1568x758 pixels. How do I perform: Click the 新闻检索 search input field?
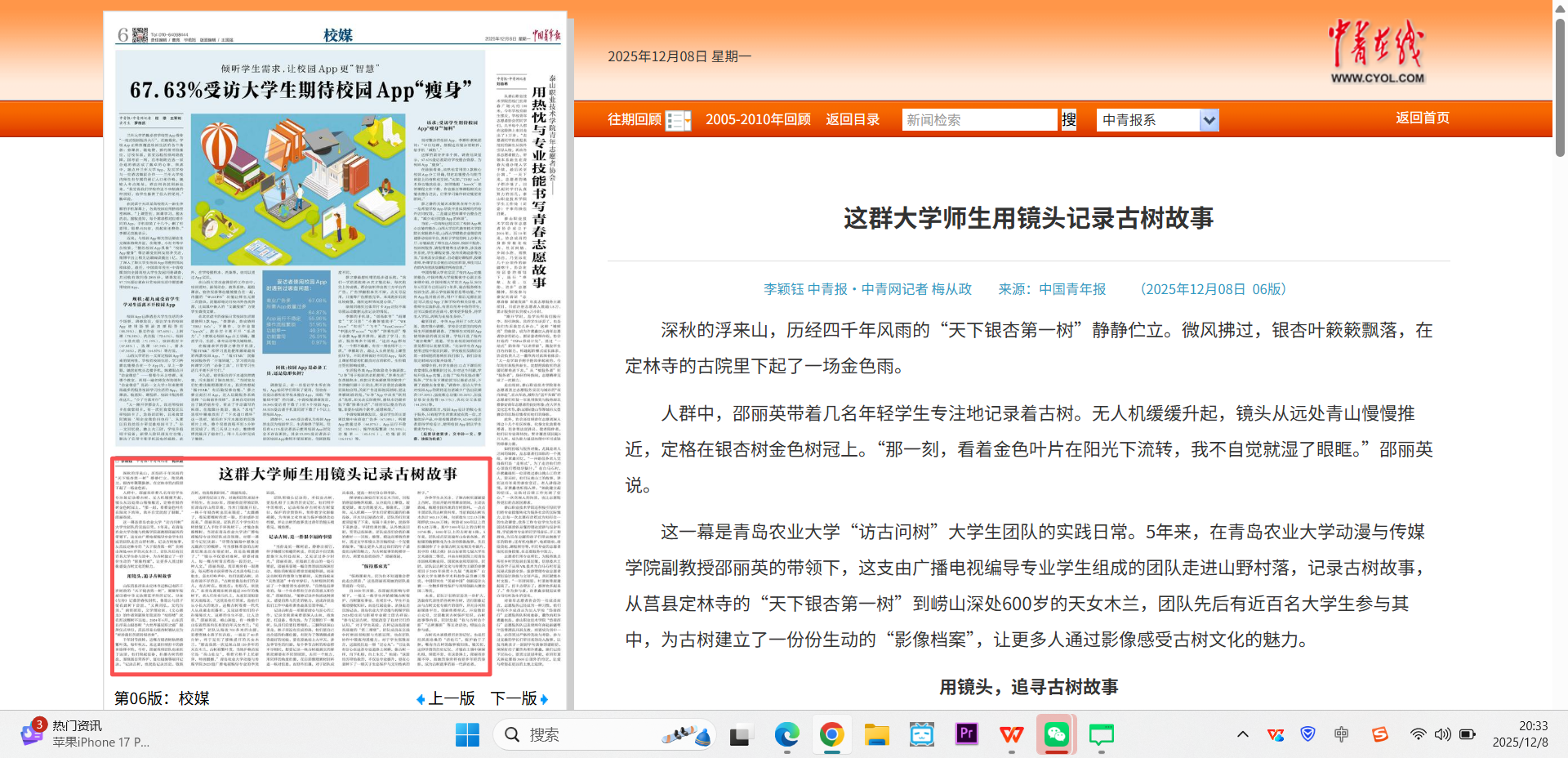pos(978,120)
